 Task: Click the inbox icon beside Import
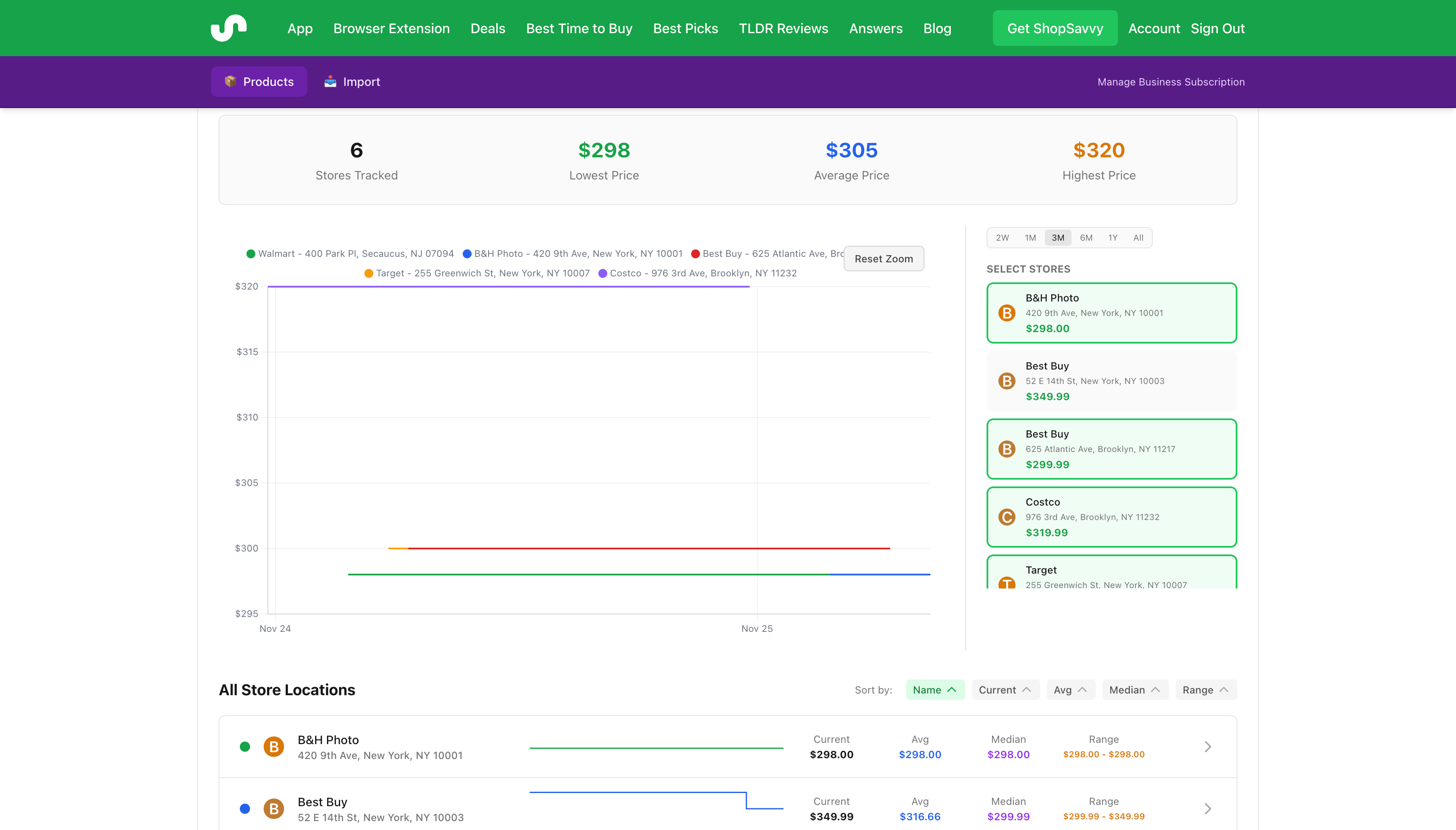point(330,82)
